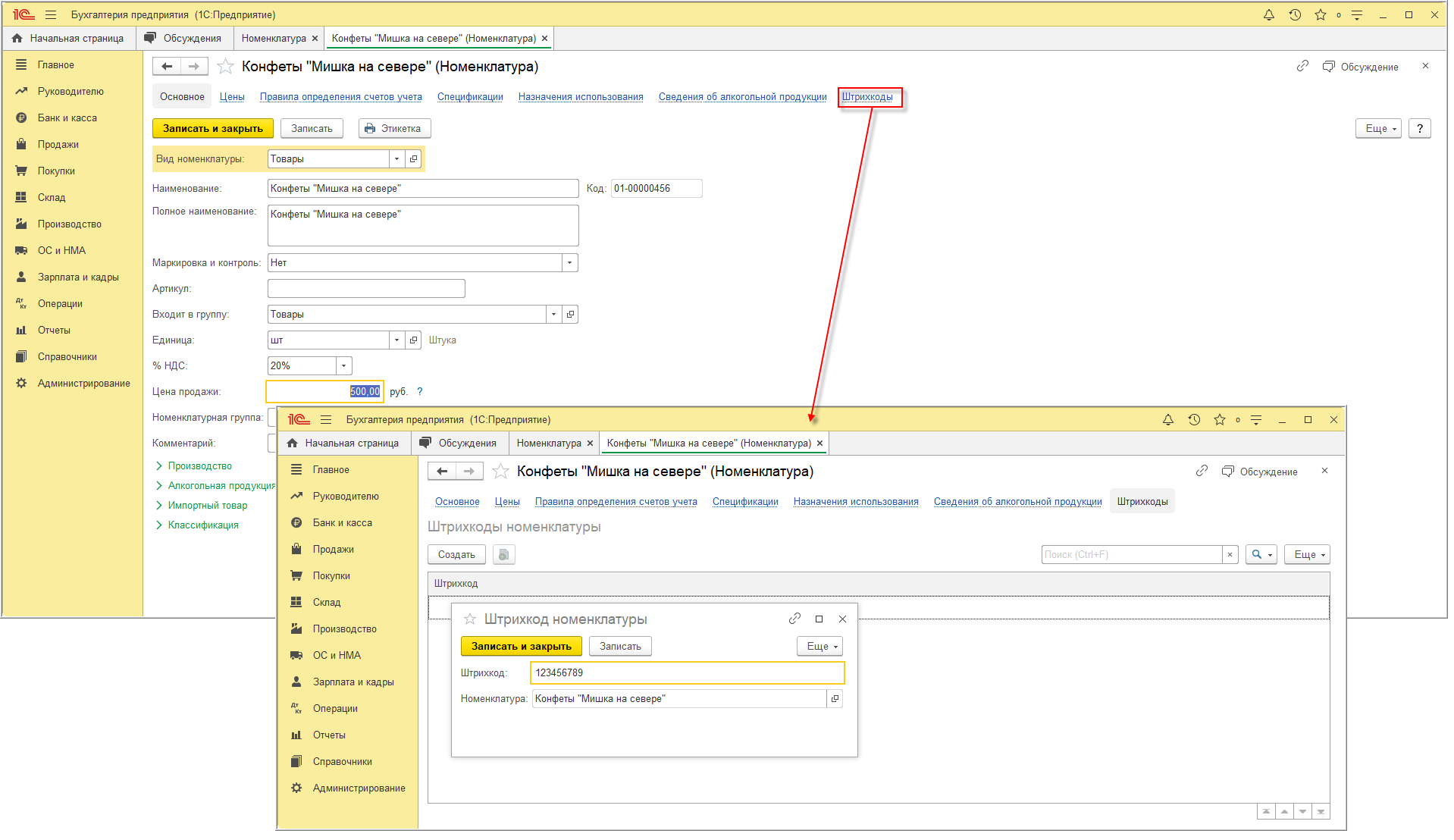Open 'Единица' item open button
This screenshot has width=1454, height=840.
tap(413, 340)
